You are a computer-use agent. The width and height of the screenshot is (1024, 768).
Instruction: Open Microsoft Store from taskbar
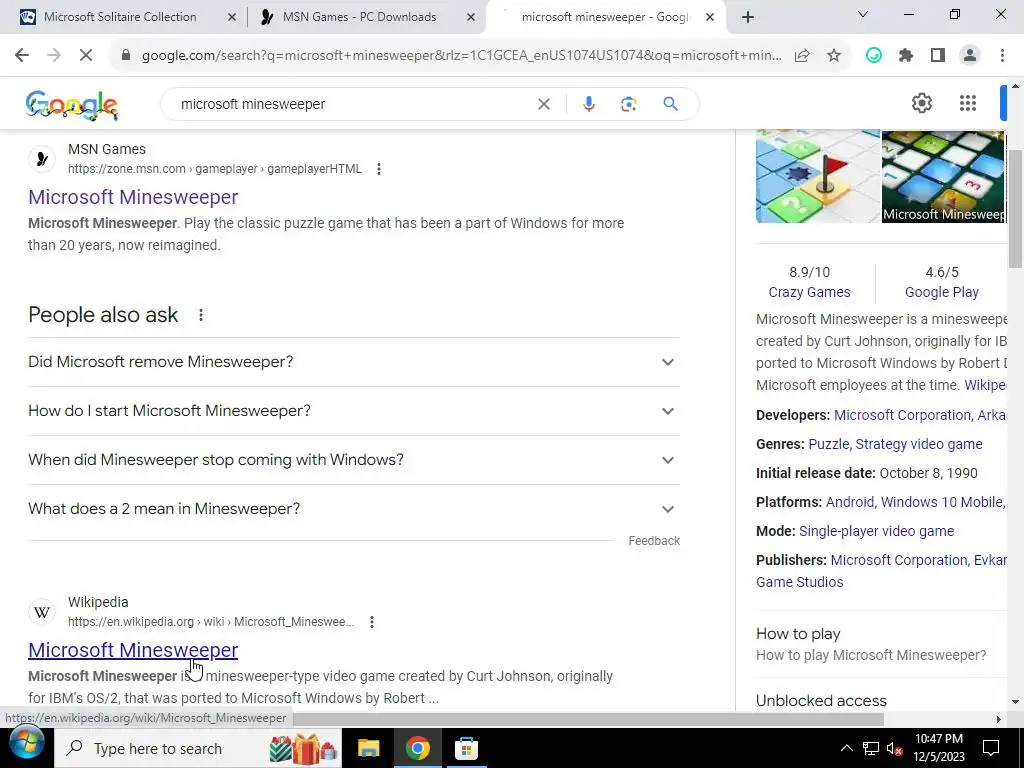466,748
